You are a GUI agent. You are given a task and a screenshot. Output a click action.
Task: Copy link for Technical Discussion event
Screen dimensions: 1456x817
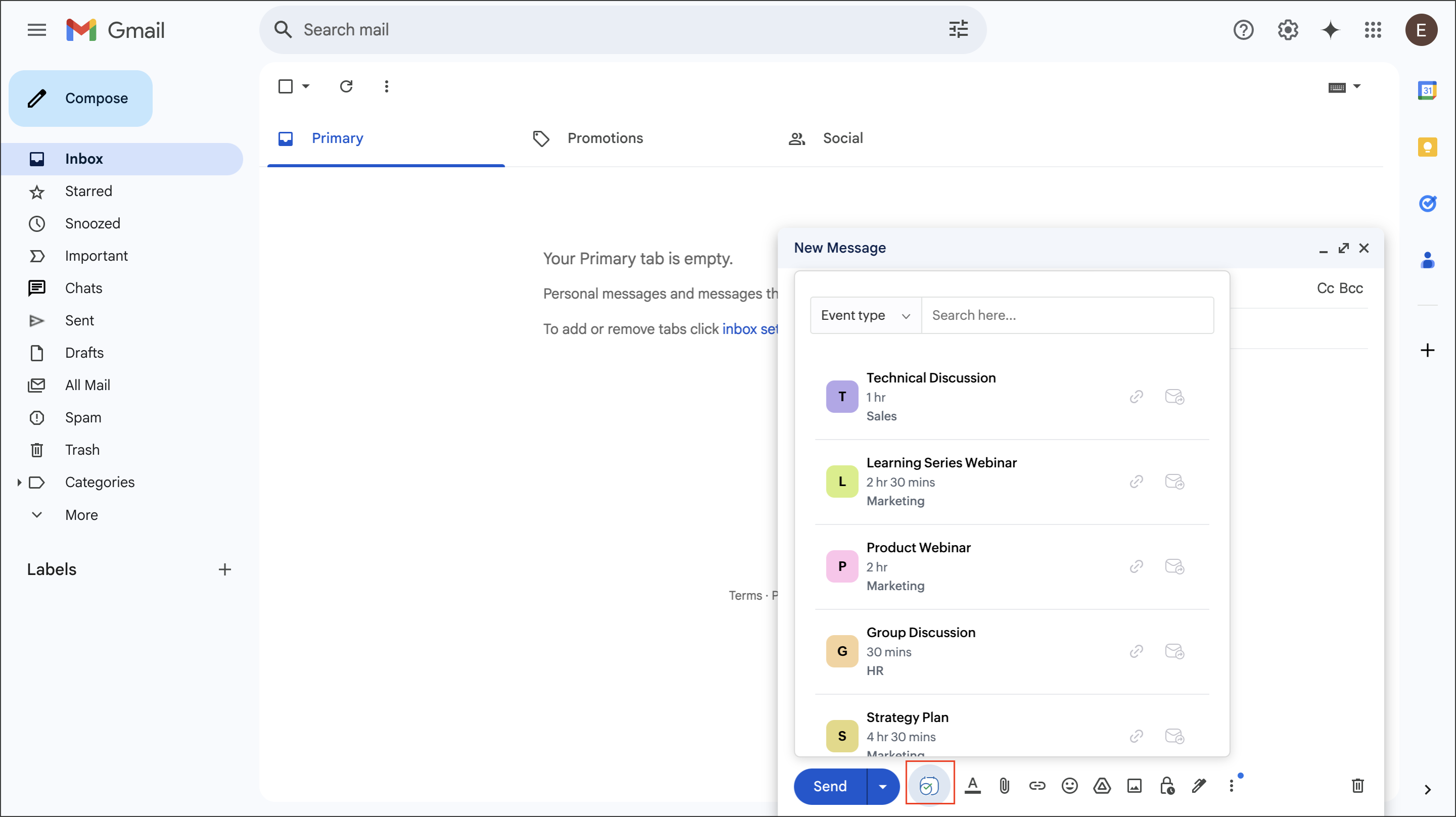(1136, 397)
